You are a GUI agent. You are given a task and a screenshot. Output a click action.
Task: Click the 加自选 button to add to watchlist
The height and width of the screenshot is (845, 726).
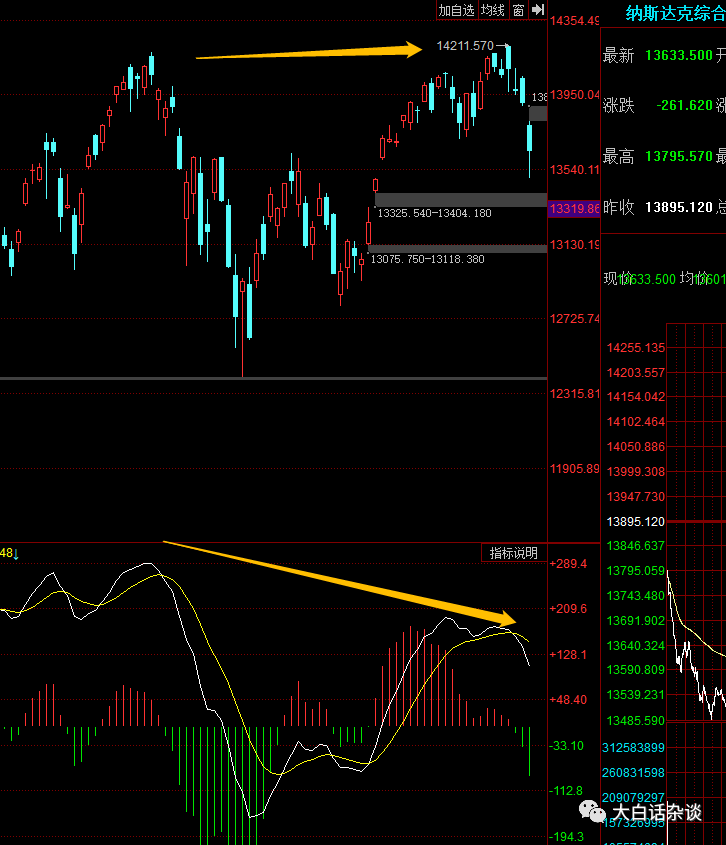tap(457, 10)
